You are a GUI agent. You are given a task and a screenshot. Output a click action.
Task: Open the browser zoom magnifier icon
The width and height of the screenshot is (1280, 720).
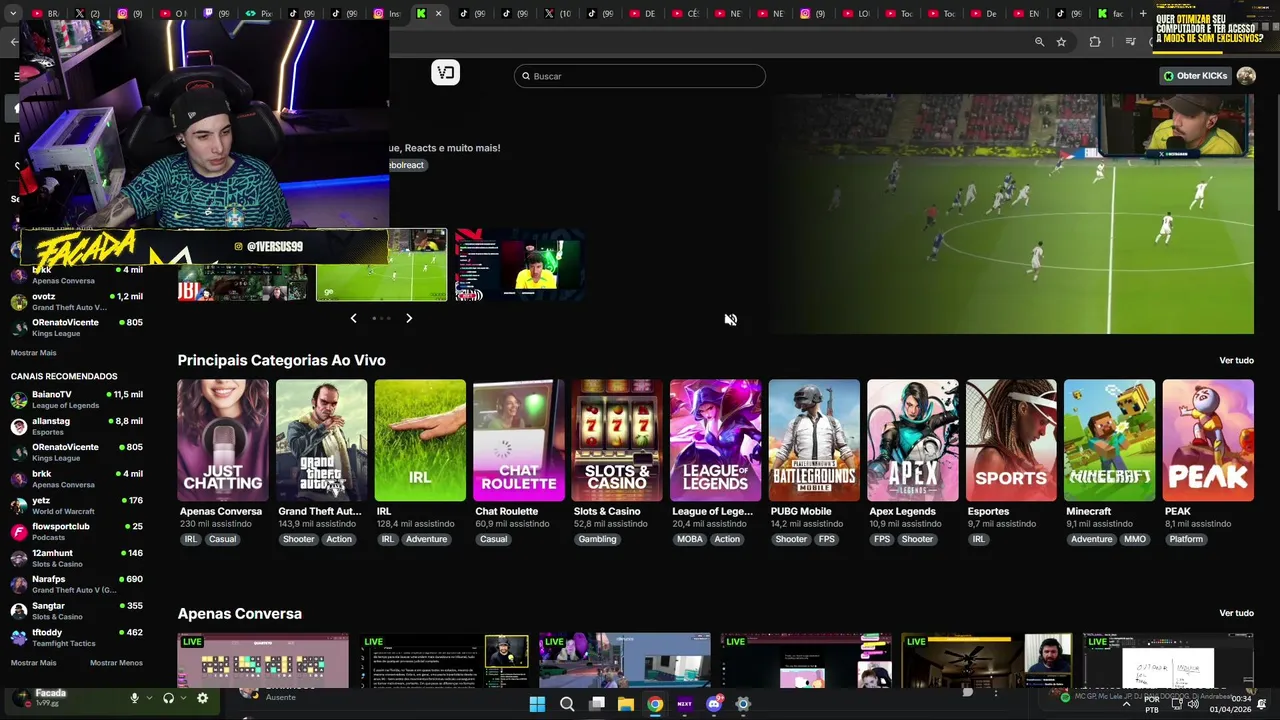pos(1039,42)
